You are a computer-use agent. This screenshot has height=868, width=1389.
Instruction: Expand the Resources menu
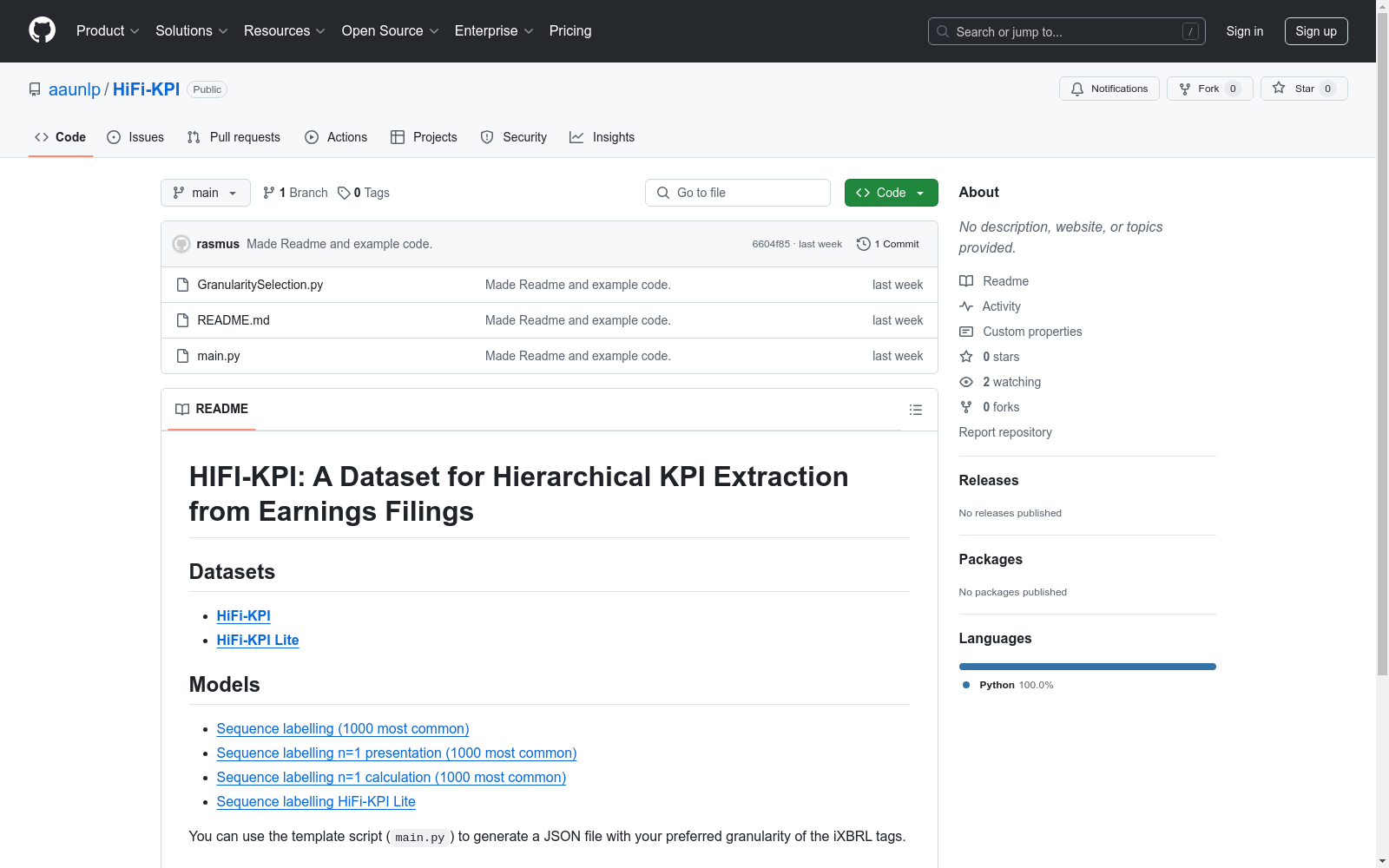pos(285,30)
